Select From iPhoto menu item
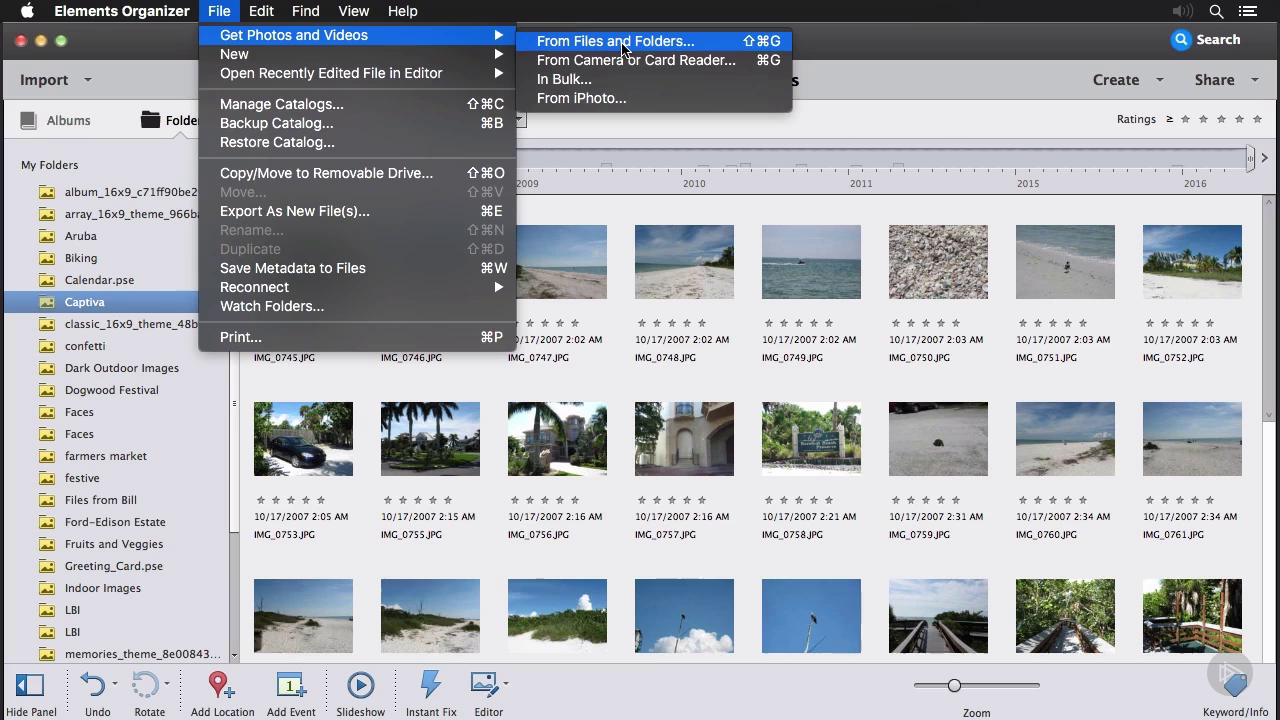Image resolution: width=1280 pixels, height=720 pixels. 654,98
